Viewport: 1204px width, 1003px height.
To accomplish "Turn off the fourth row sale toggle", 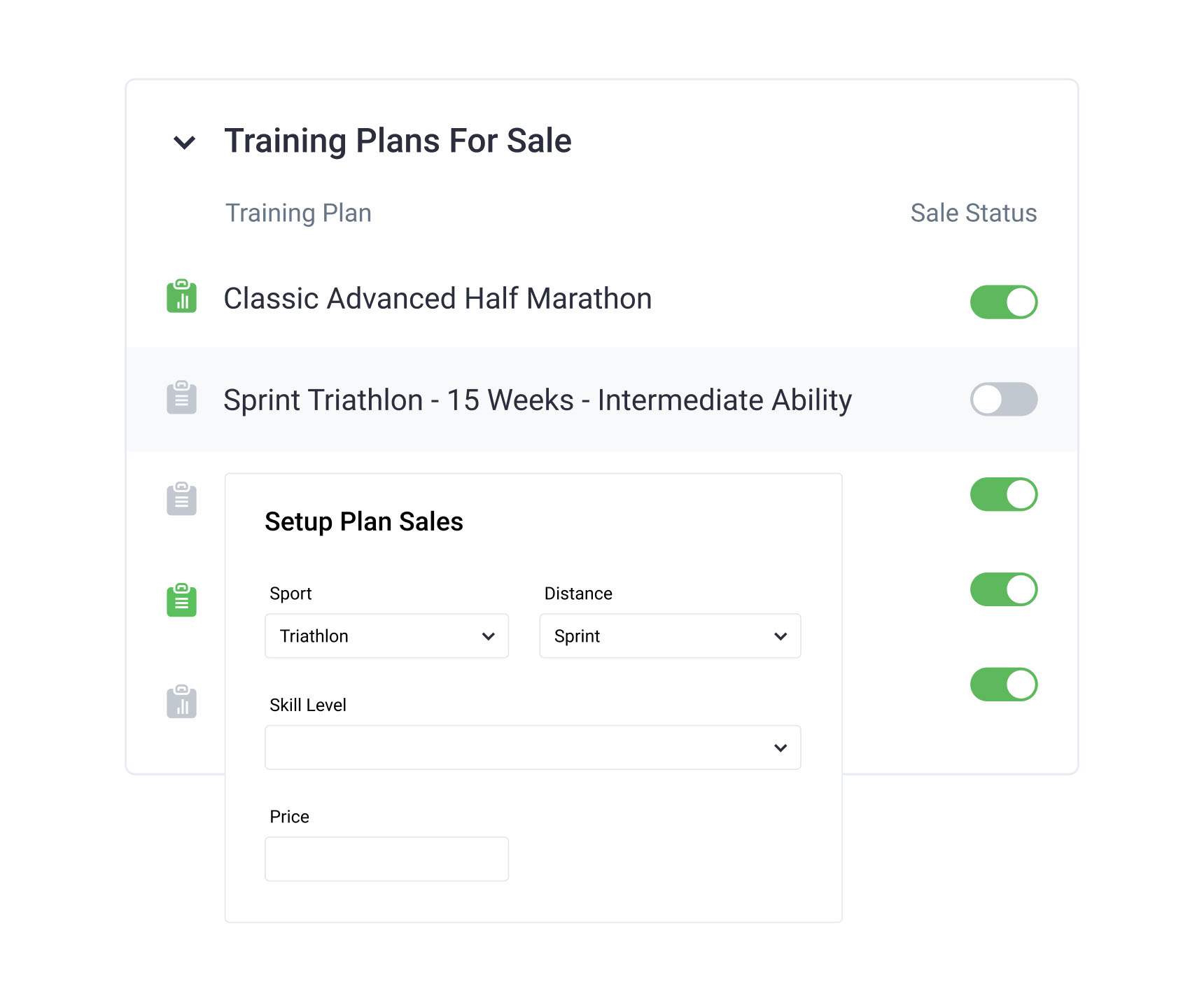I will pyautogui.click(x=1003, y=589).
